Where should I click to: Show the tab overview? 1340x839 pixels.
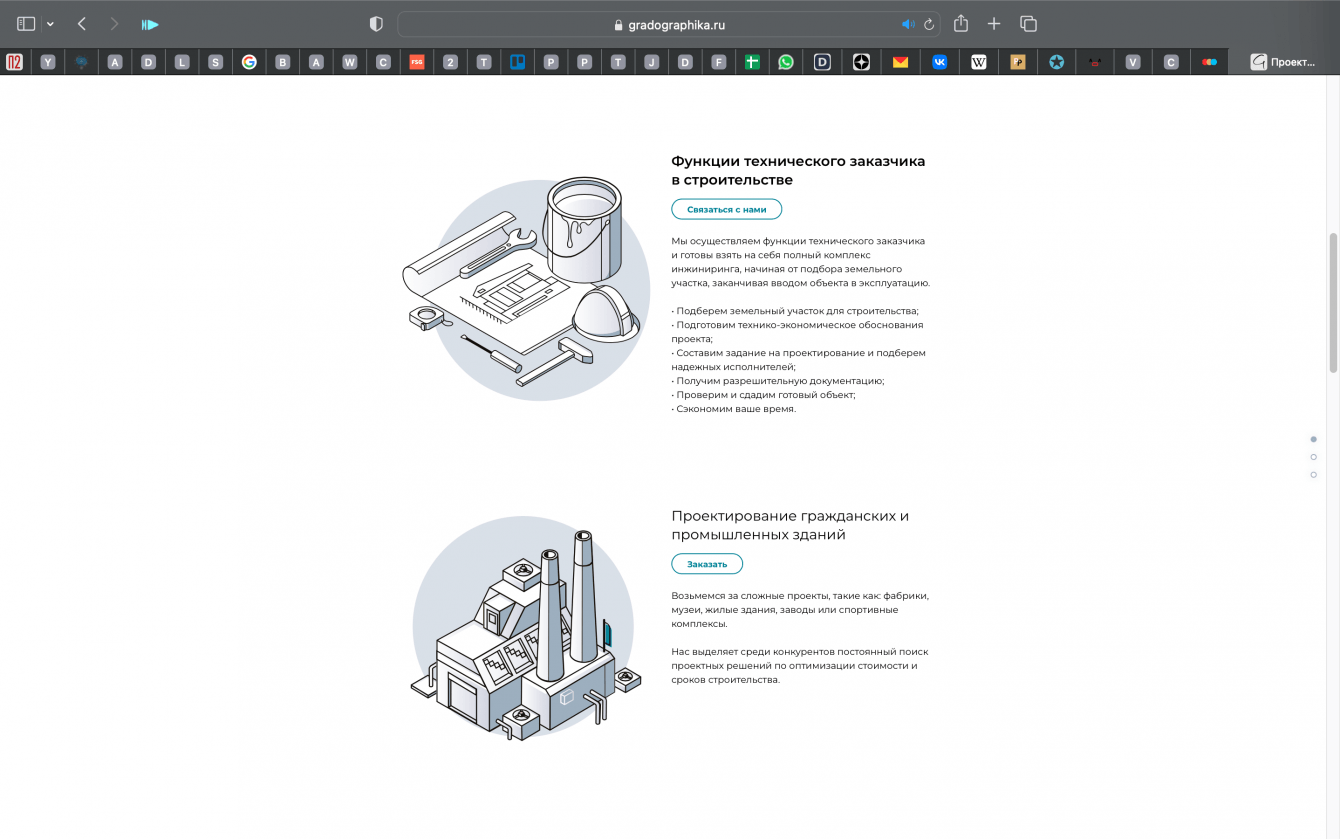coord(1028,24)
